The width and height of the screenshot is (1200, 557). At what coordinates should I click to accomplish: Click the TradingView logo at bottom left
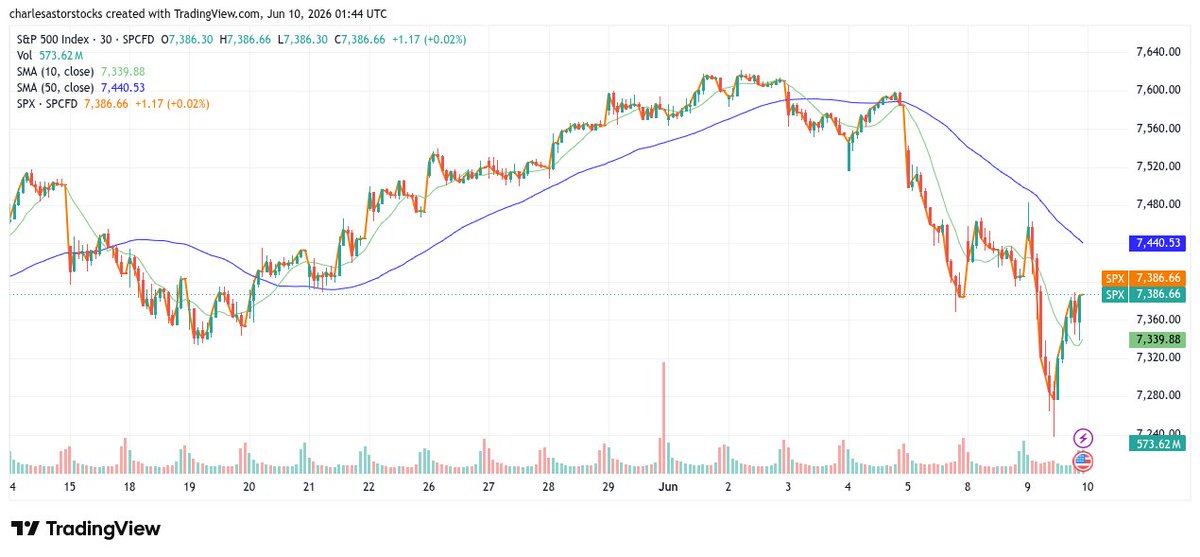[85, 529]
